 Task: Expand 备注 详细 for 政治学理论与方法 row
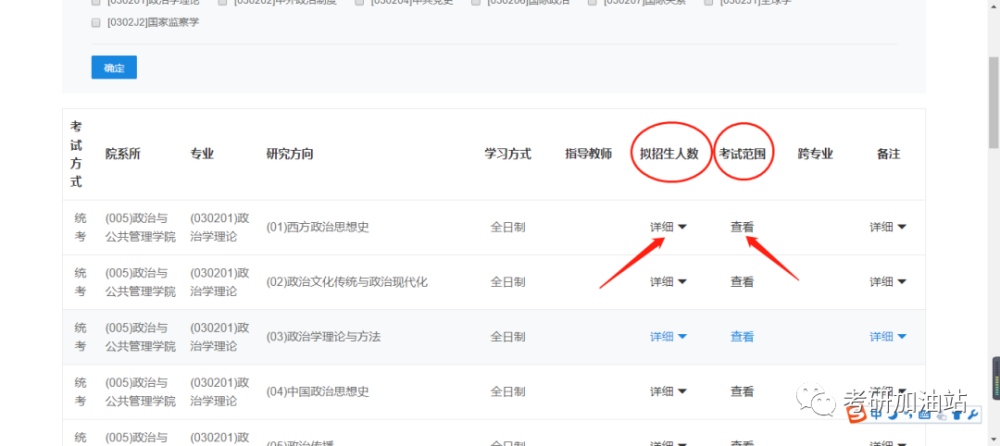[x=888, y=337]
